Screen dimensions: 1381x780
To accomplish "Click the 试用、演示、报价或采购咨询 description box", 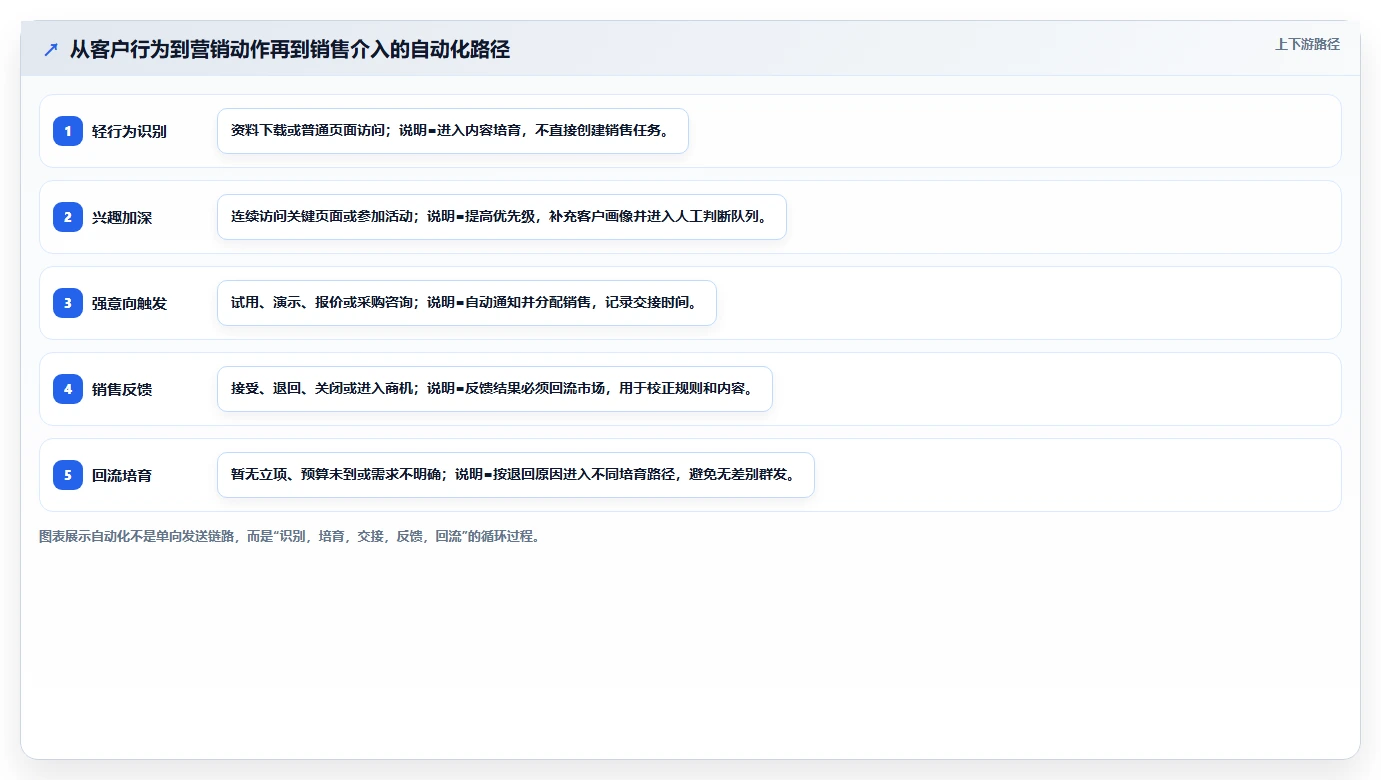I will click(467, 303).
